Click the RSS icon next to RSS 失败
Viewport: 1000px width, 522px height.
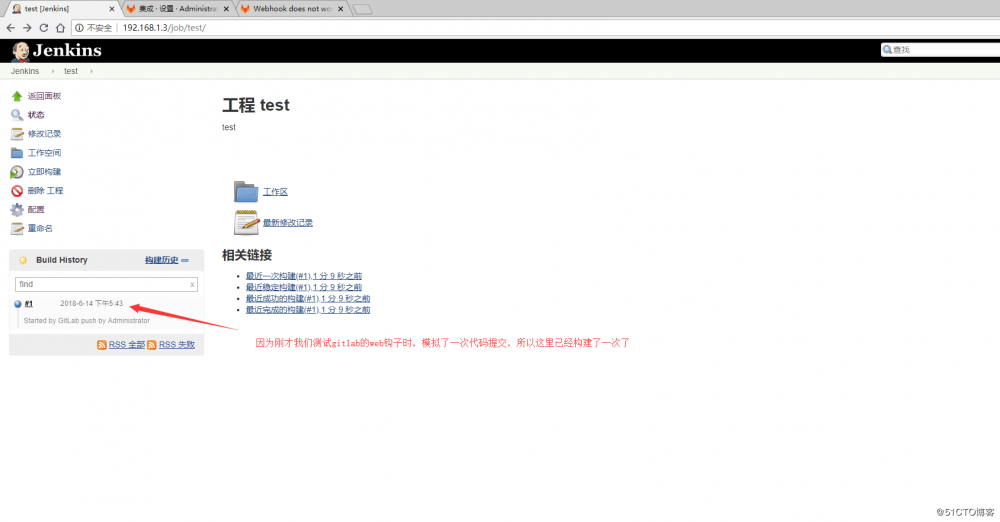click(x=152, y=345)
